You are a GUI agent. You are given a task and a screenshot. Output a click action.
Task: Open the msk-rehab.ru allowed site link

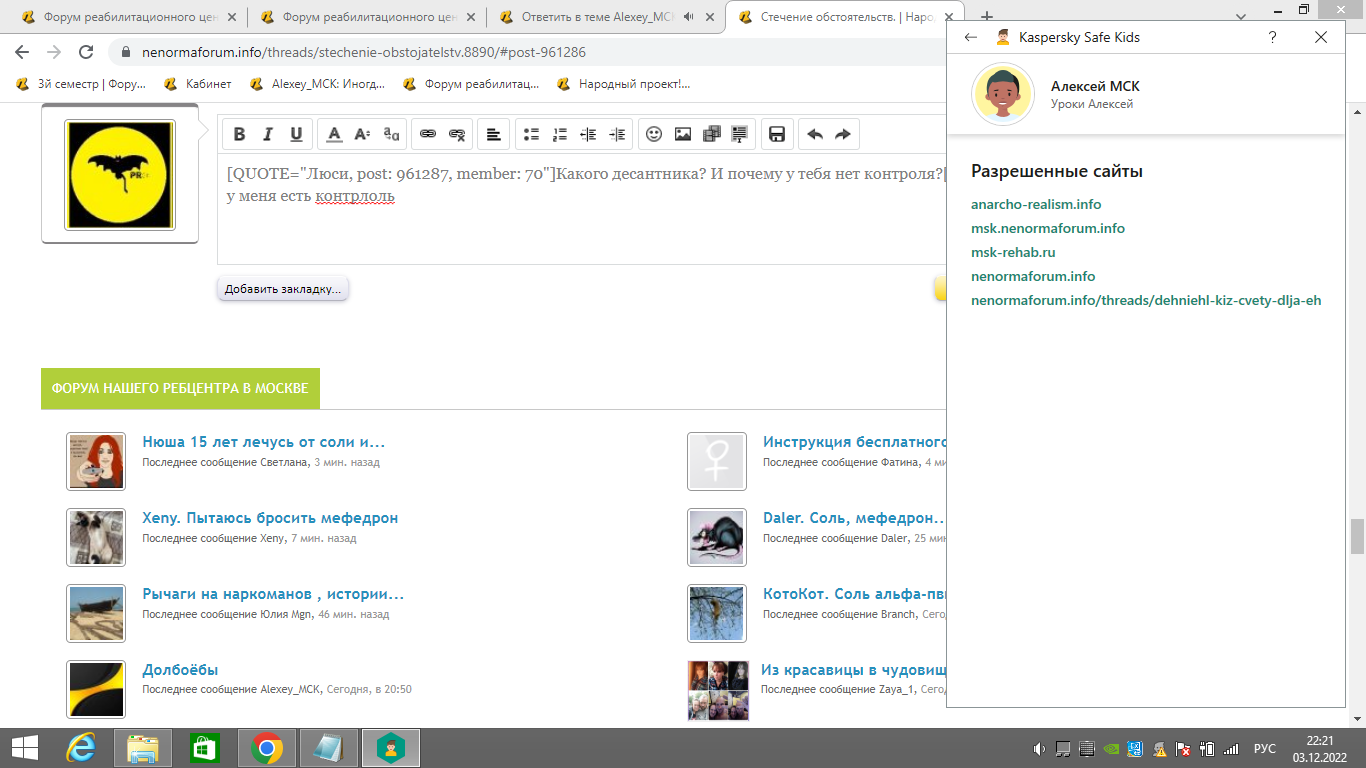click(1013, 252)
